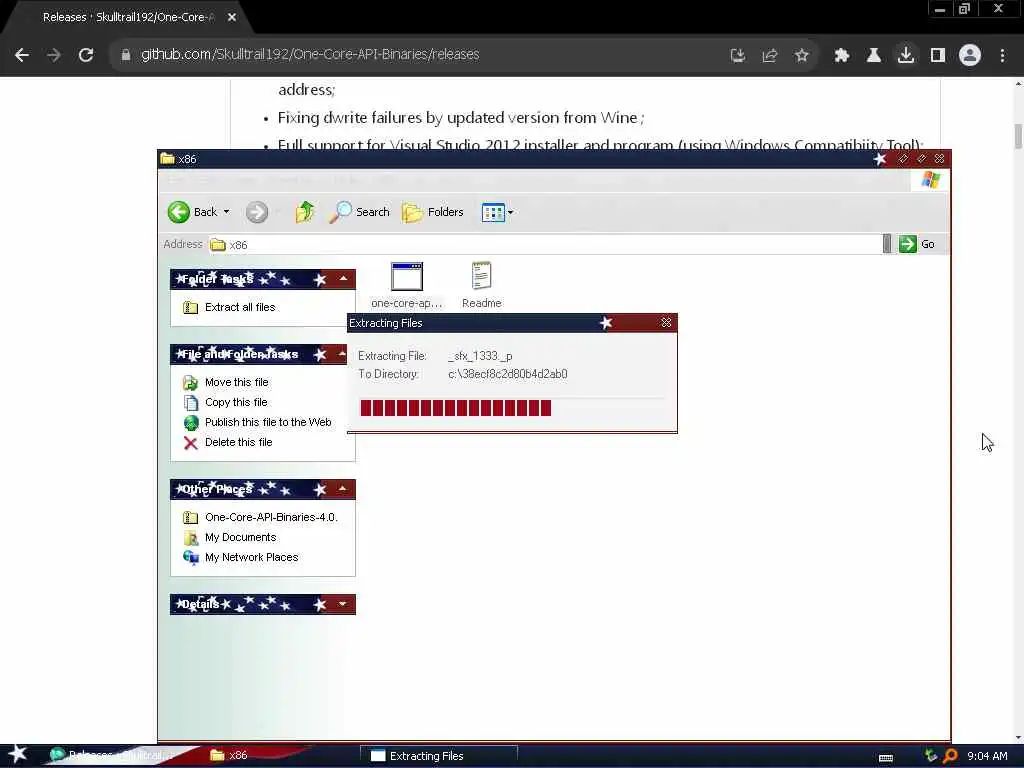Click the keyboard tray icon
Screen dimensions: 1024x768
[x=886, y=758]
